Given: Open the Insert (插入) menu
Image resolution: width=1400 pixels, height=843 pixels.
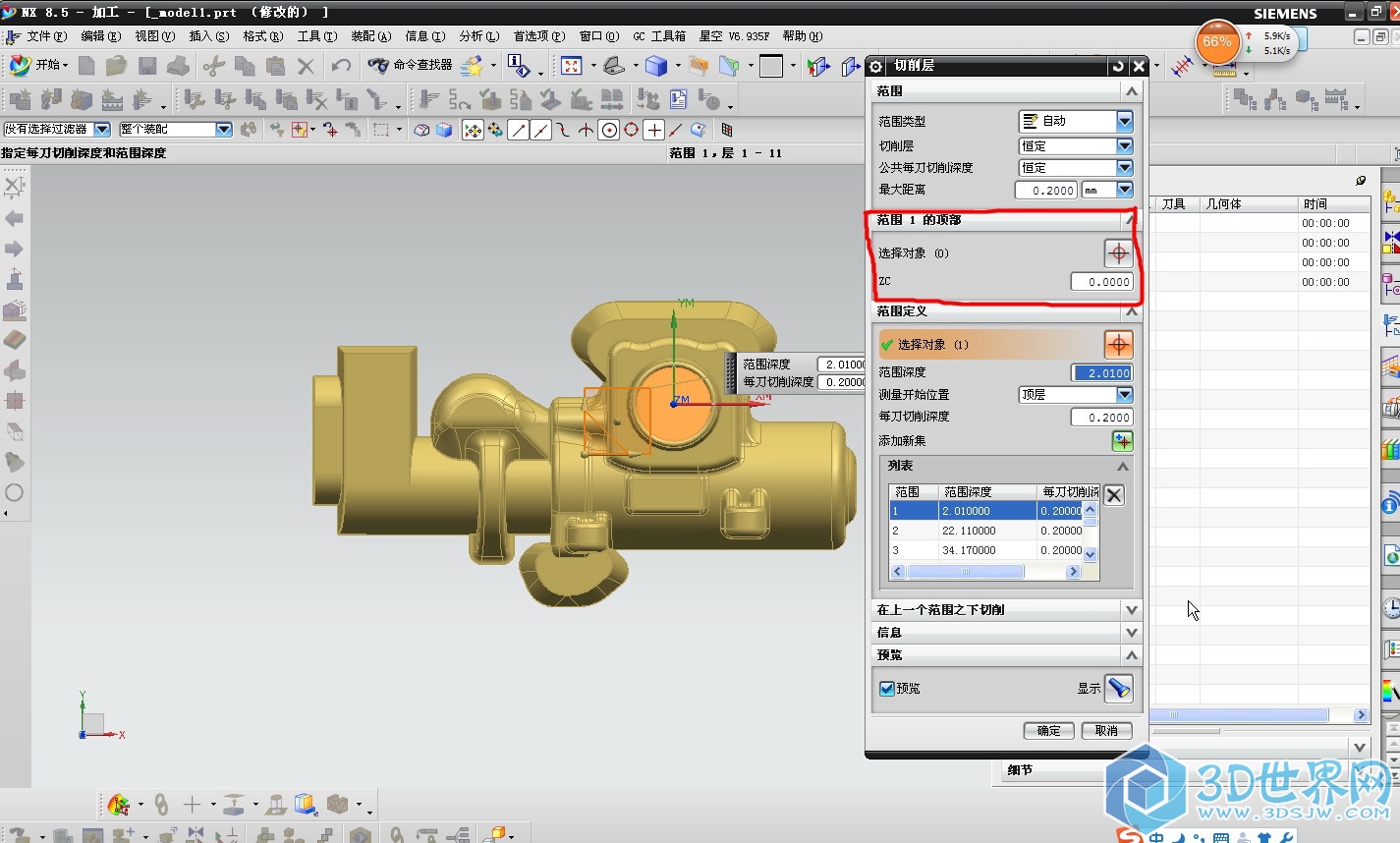Looking at the screenshot, I should [208, 36].
